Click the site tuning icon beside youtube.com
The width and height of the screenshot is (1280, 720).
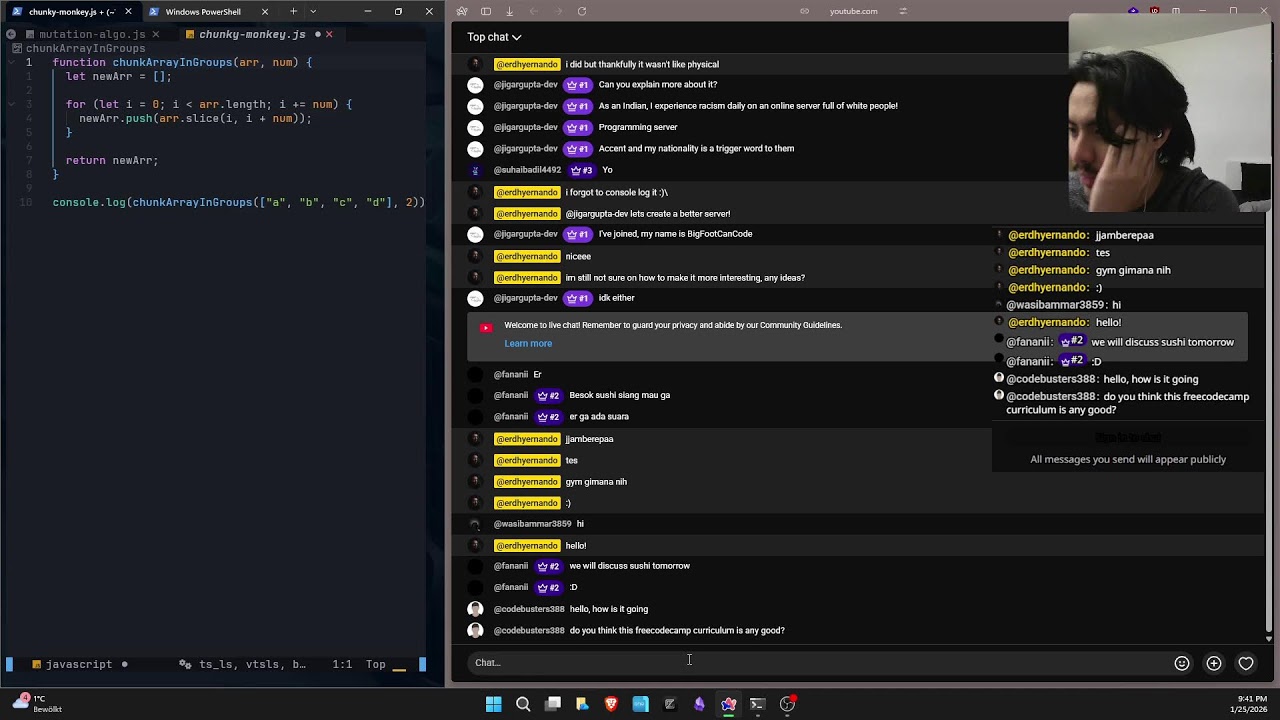[903, 11]
